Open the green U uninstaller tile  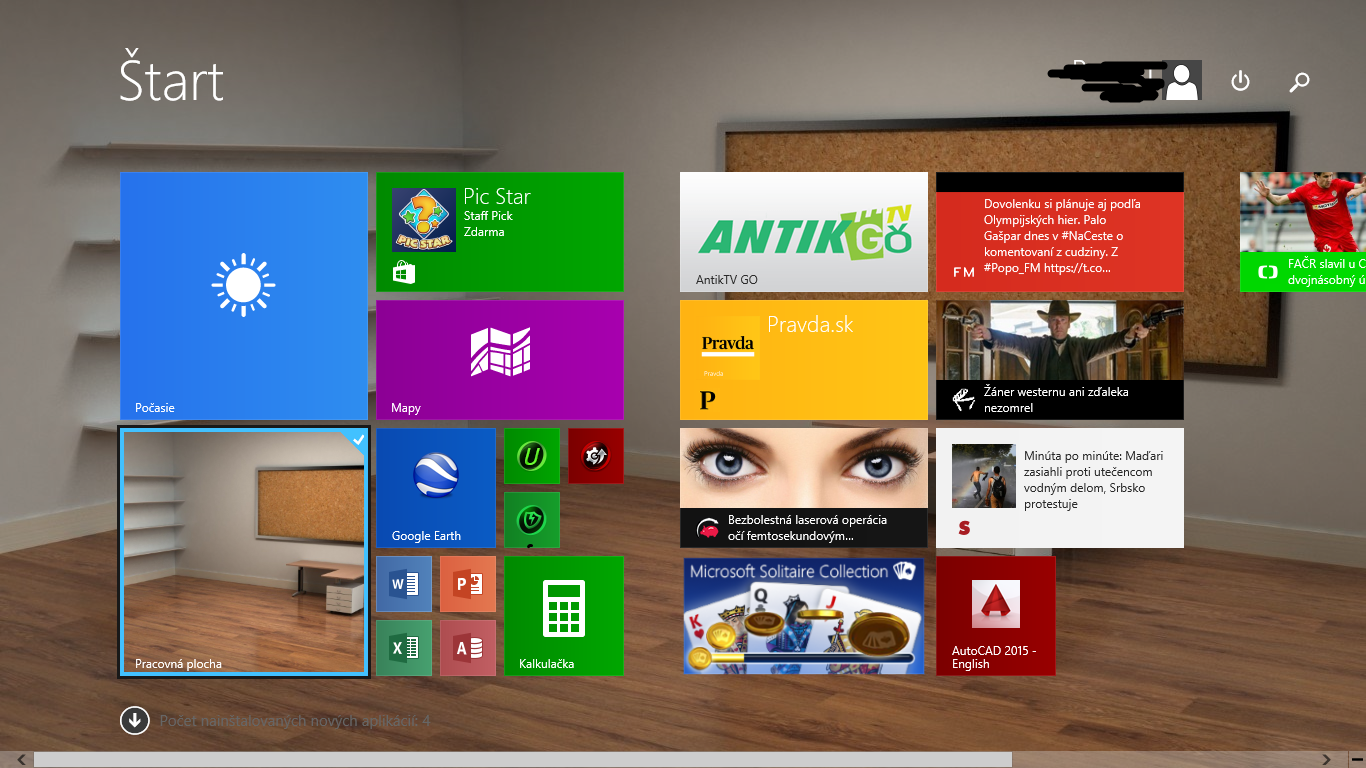[532, 456]
